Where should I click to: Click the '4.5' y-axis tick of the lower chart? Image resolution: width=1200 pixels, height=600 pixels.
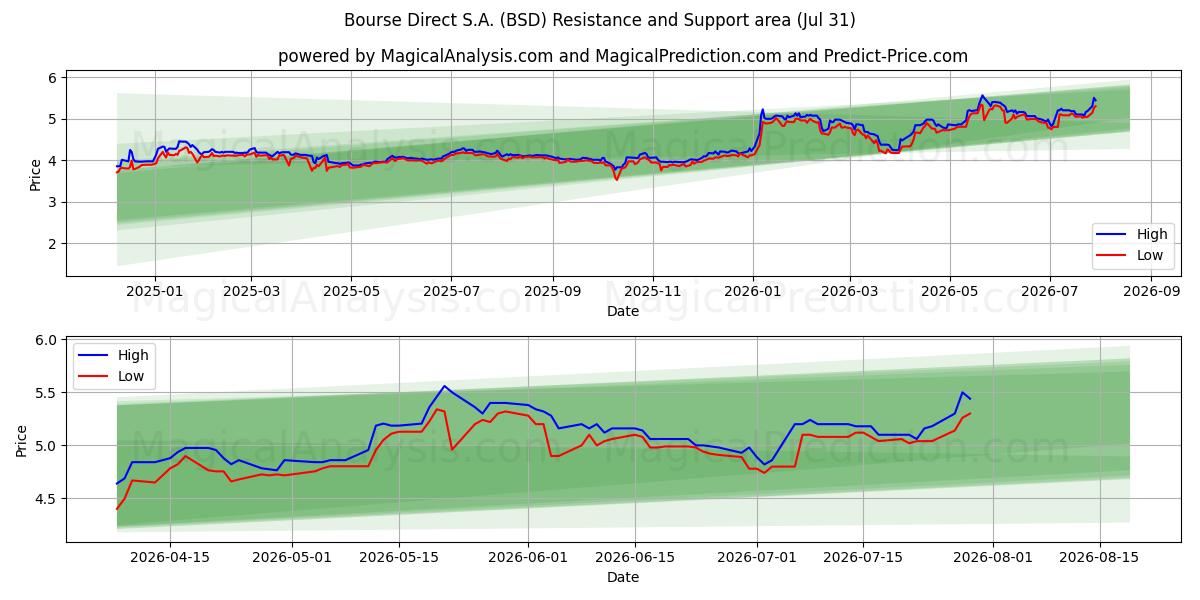[48, 499]
